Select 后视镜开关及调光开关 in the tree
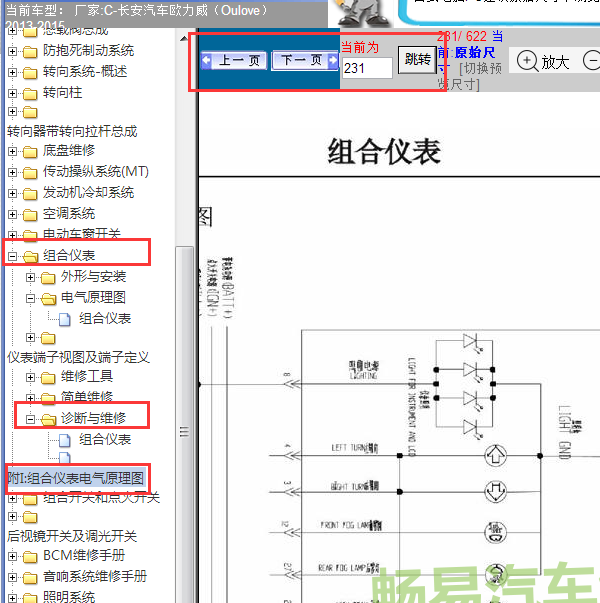This screenshot has height=603, width=600. click(72, 536)
